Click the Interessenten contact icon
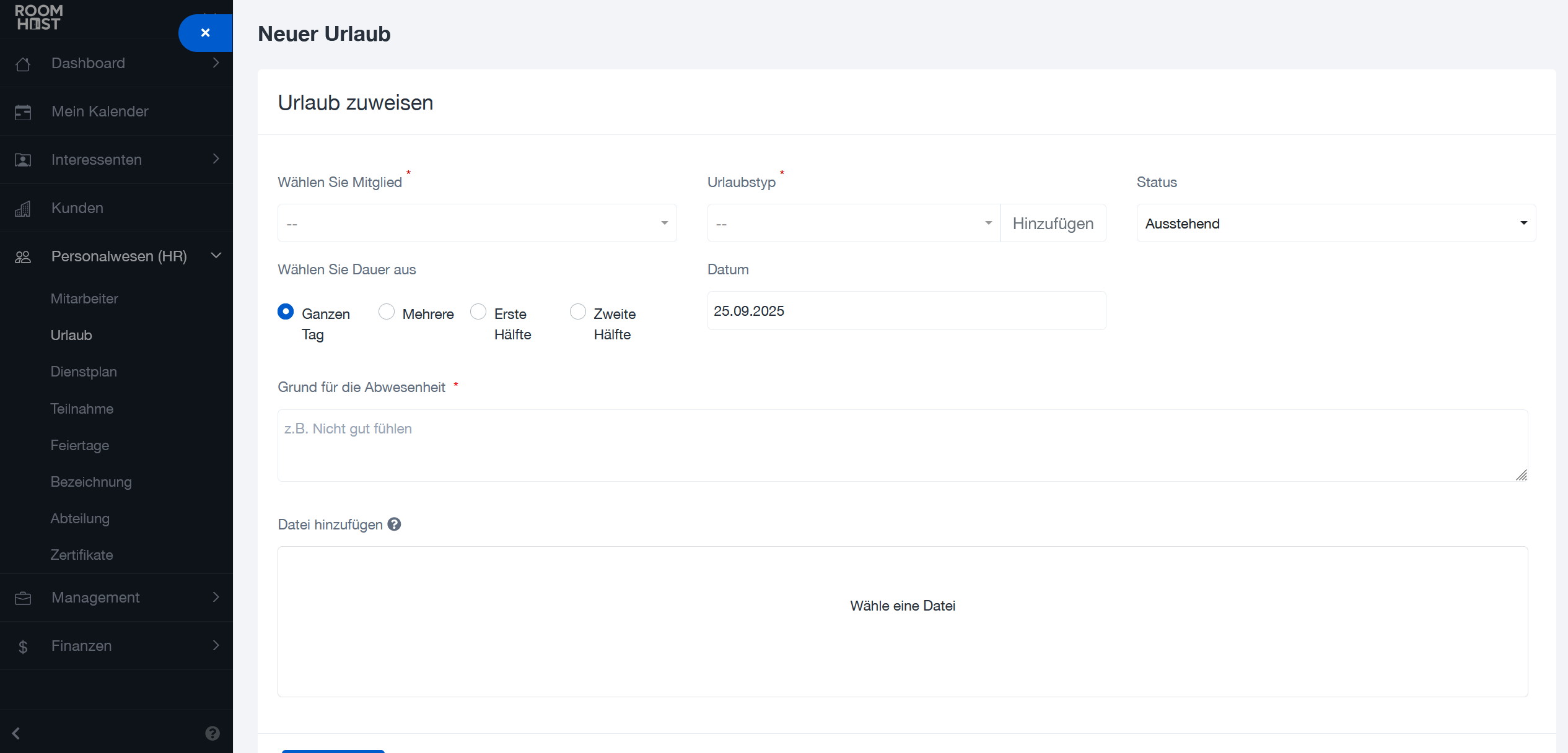The image size is (1568, 753). pos(23,160)
